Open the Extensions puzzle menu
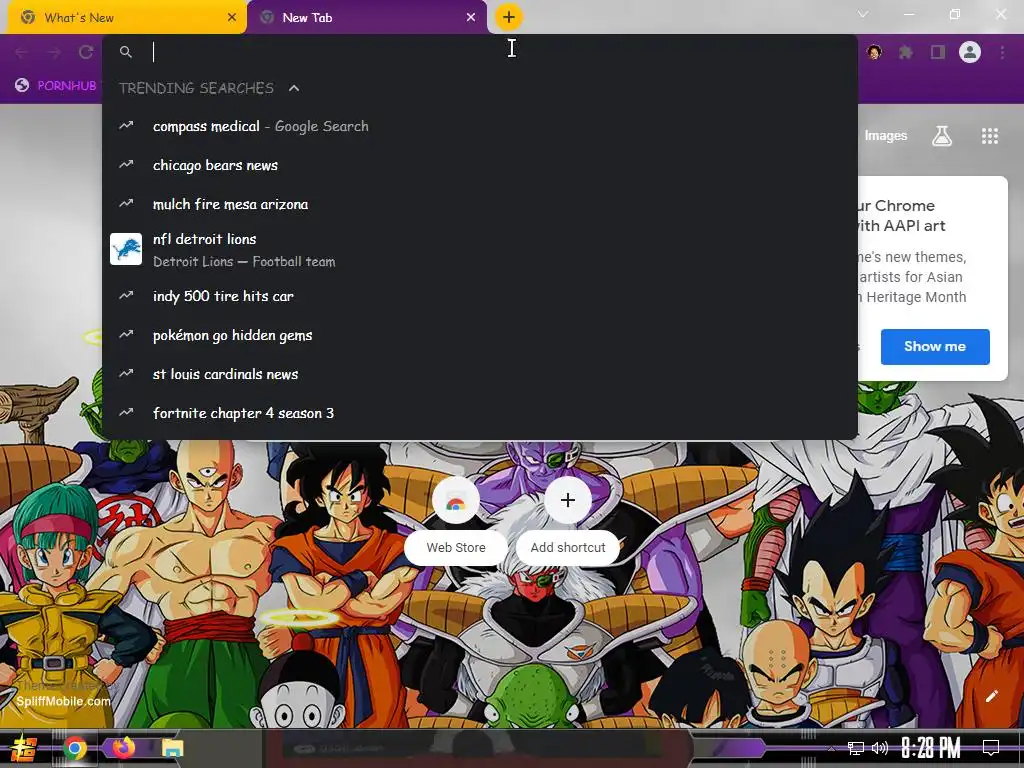The height and width of the screenshot is (768, 1024). coord(906,52)
